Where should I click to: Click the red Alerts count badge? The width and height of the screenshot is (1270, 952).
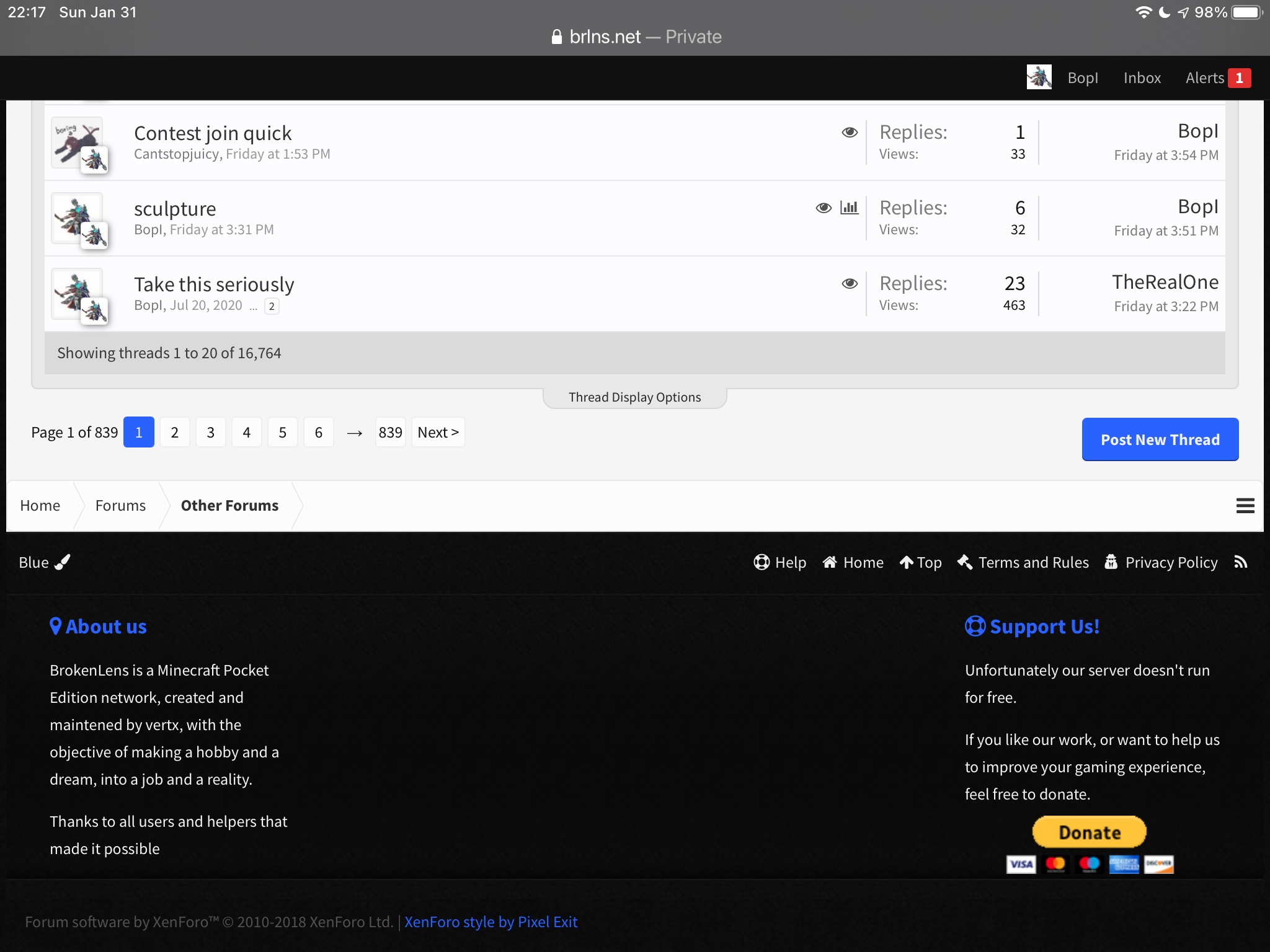coord(1239,78)
